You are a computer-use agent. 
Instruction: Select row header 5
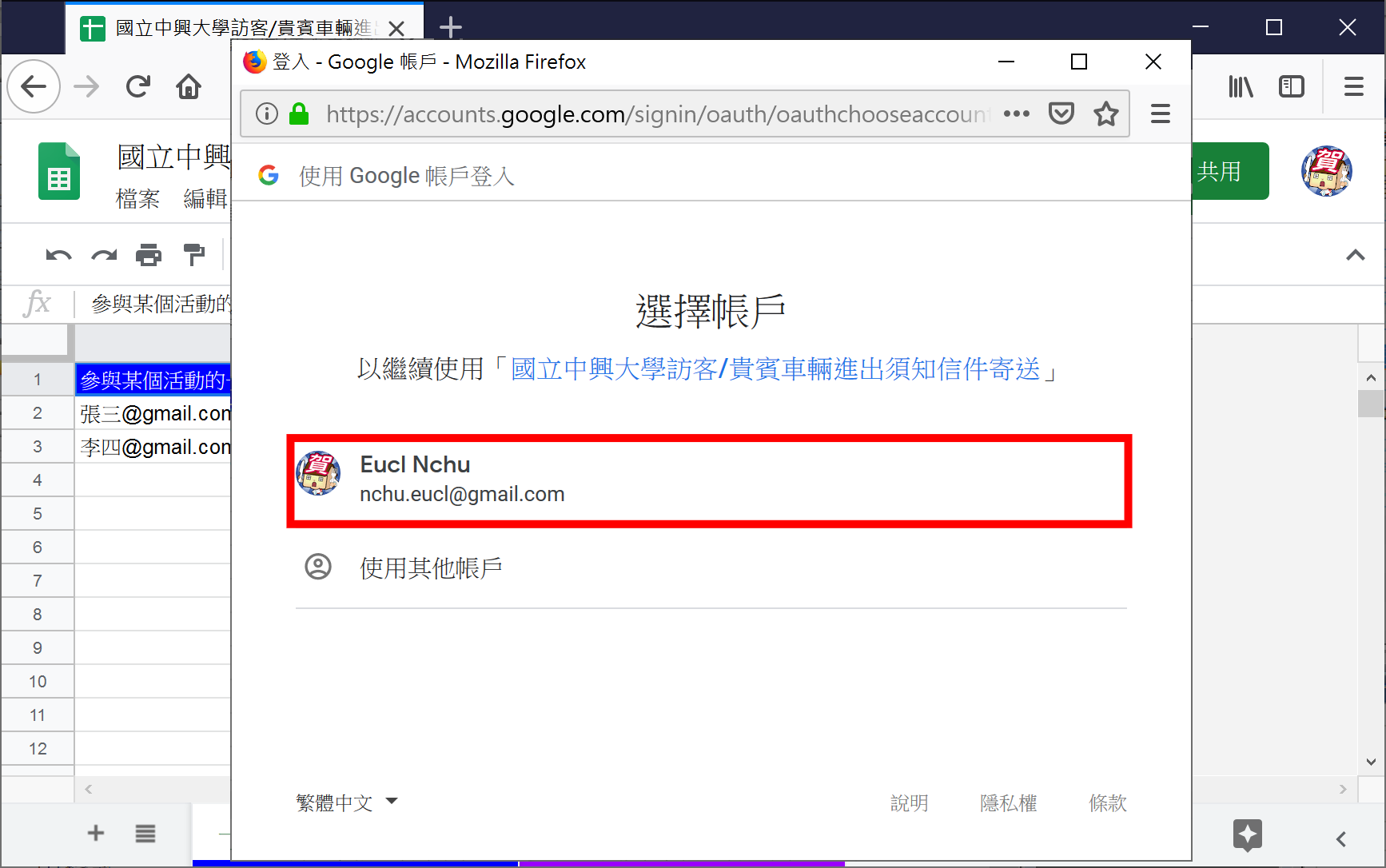click(x=38, y=514)
